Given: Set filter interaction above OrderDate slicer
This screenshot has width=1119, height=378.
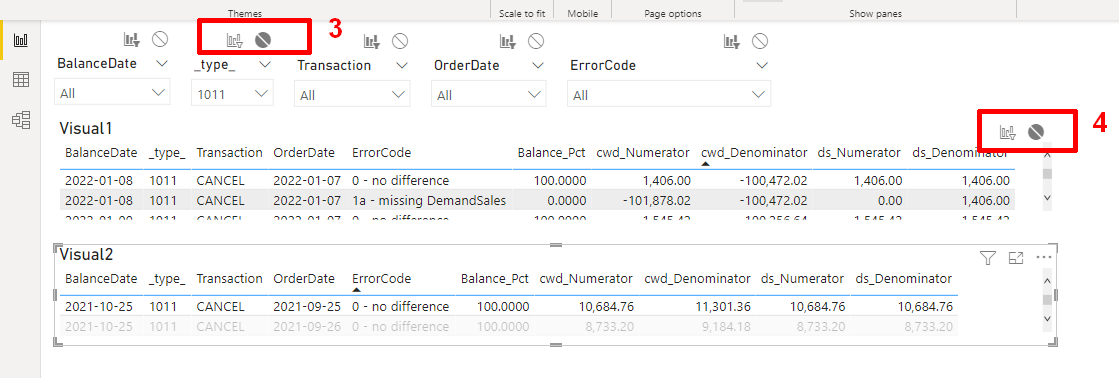Looking at the screenshot, I should point(507,41).
